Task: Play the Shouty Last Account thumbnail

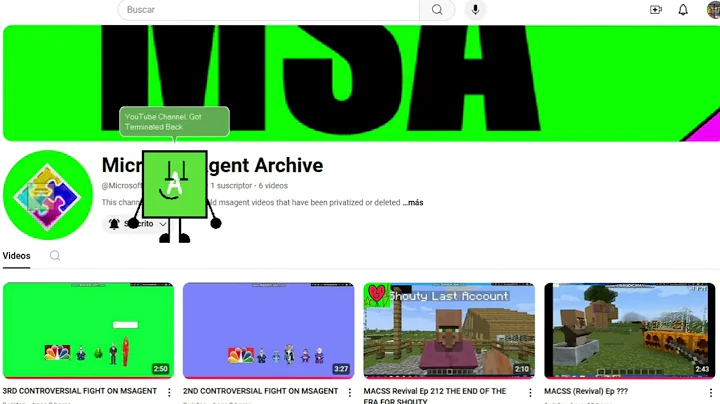Action: point(449,331)
